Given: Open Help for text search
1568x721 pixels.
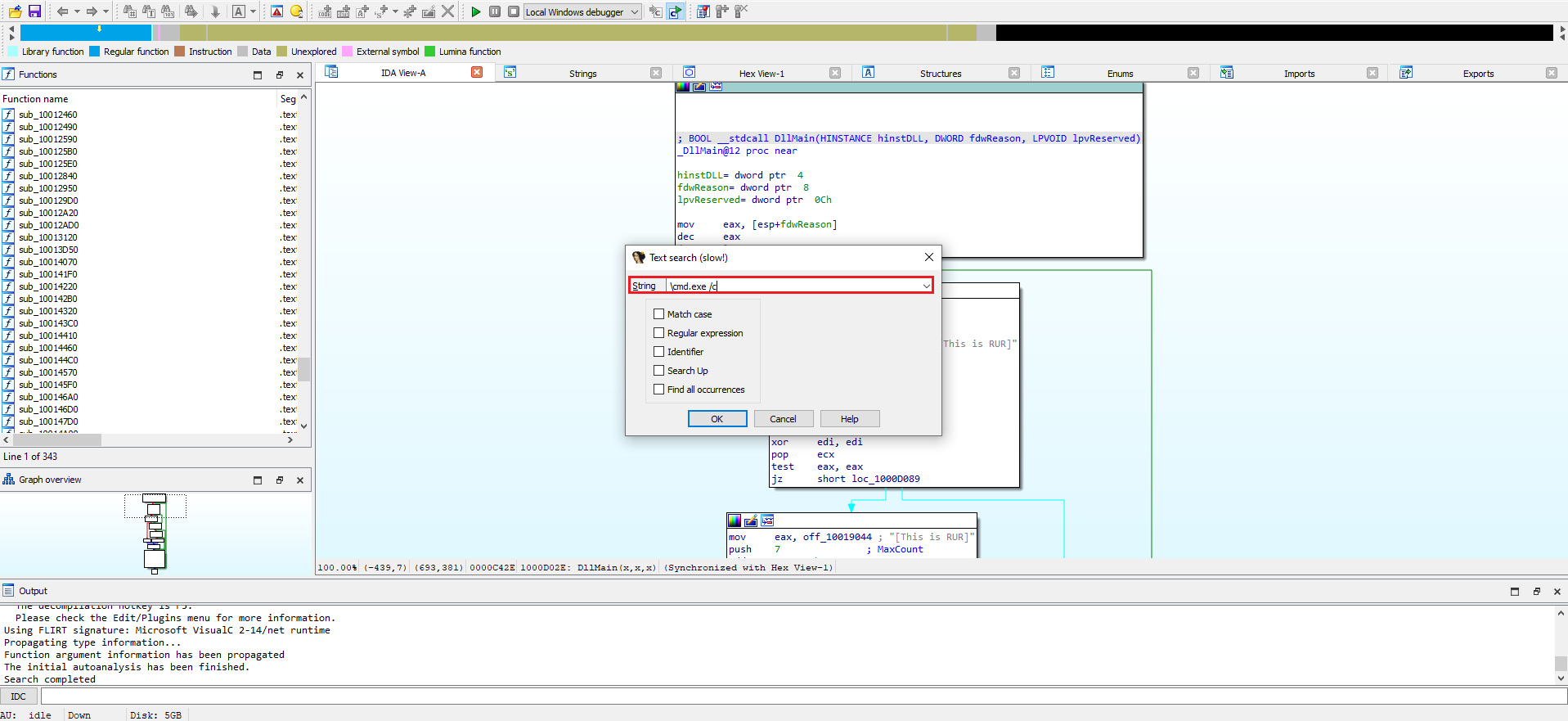Looking at the screenshot, I should pyautogui.click(x=850, y=419).
